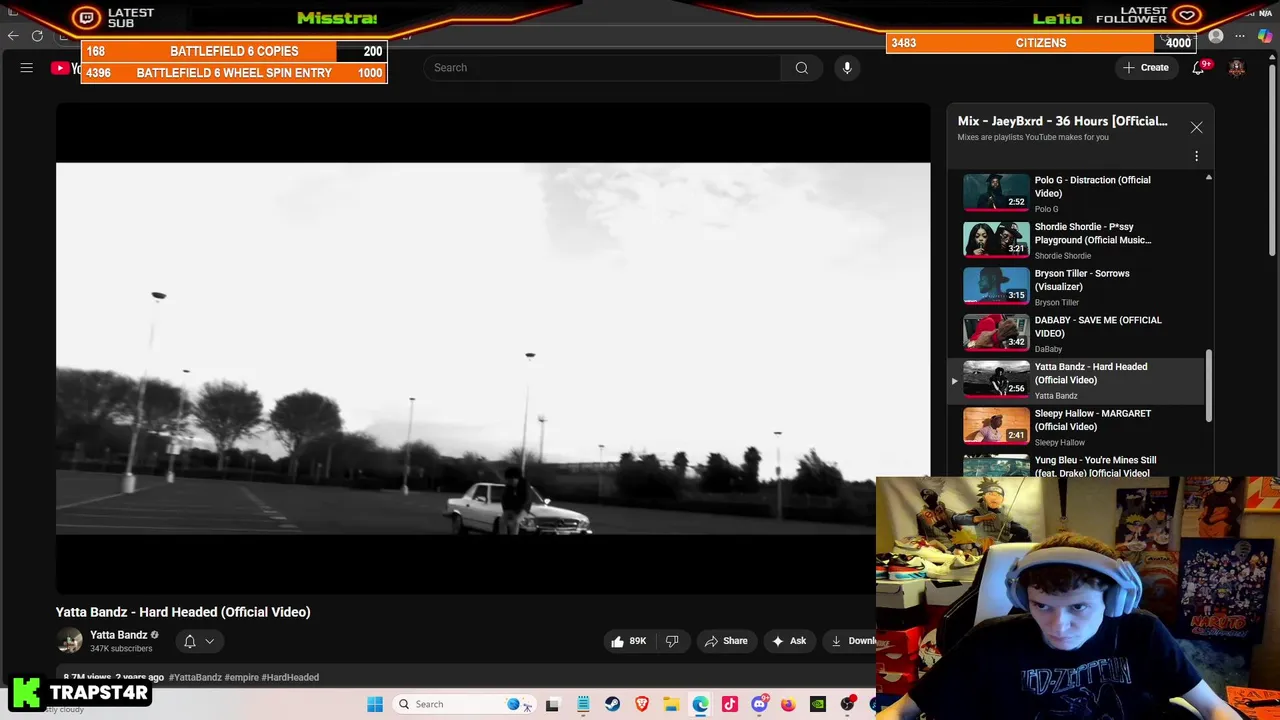The height and width of the screenshot is (720, 1280).
Task: Go back with the browser back arrow
Action: [x=13, y=36]
